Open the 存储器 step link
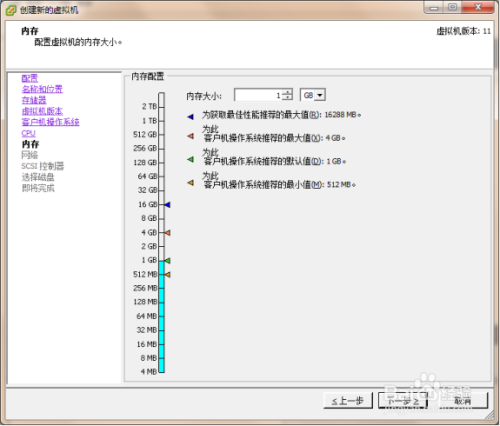Image resolution: width=500 pixels, height=426 pixels. [x=34, y=100]
